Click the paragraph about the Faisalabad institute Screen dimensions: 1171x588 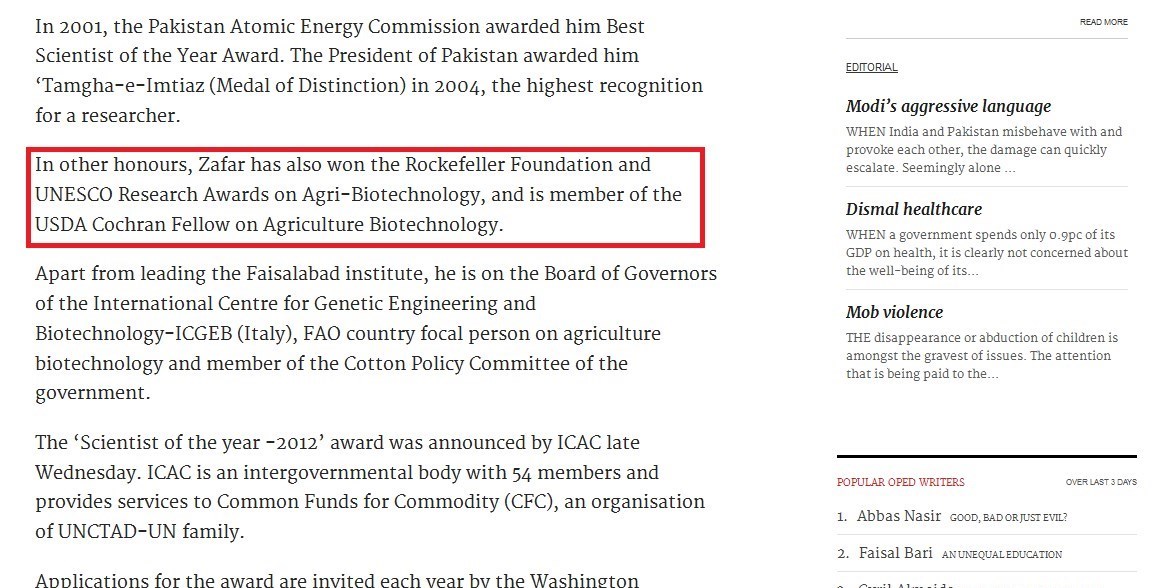click(375, 333)
